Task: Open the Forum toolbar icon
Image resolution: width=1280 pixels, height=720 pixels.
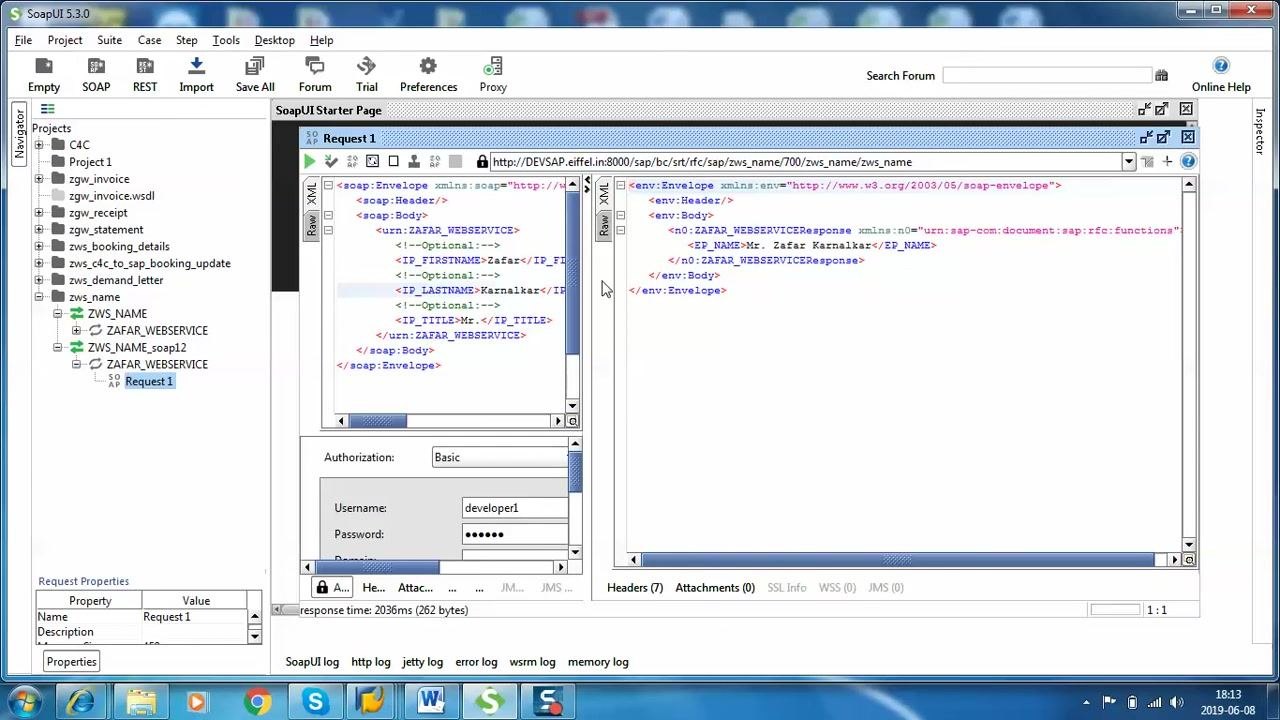Action: pos(315,75)
